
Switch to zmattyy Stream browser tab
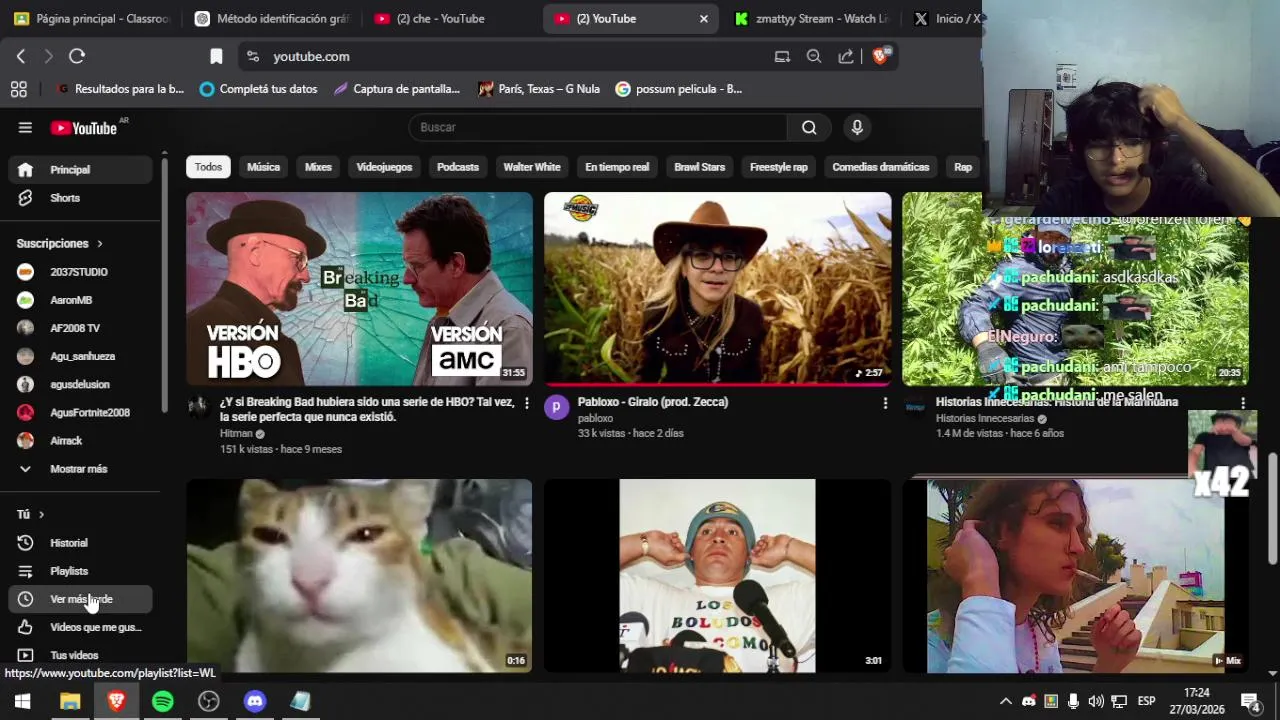812,19
